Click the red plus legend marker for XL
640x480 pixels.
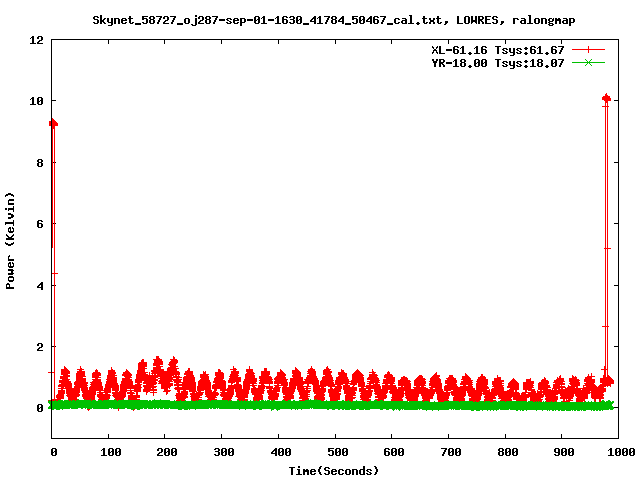(x=588, y=50)
